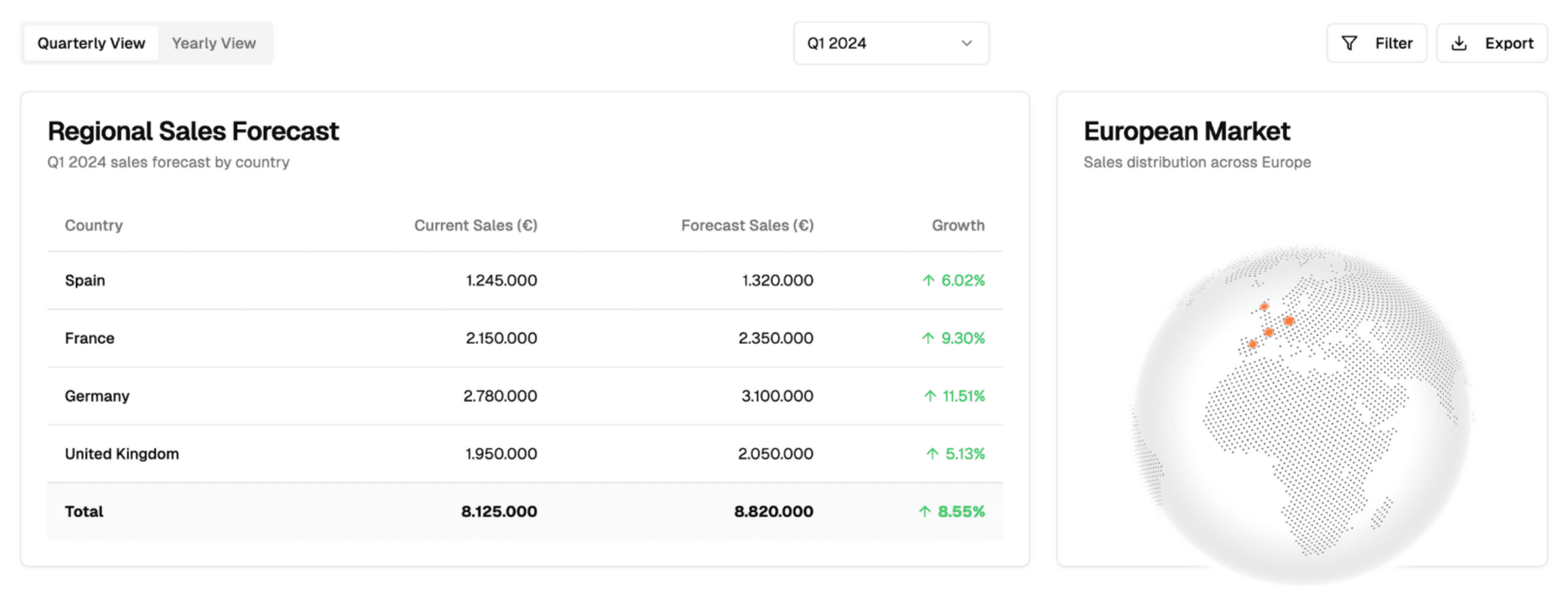Click the up arrow next to 9.30%
The image size is (1568, 597).
[928, 338]
